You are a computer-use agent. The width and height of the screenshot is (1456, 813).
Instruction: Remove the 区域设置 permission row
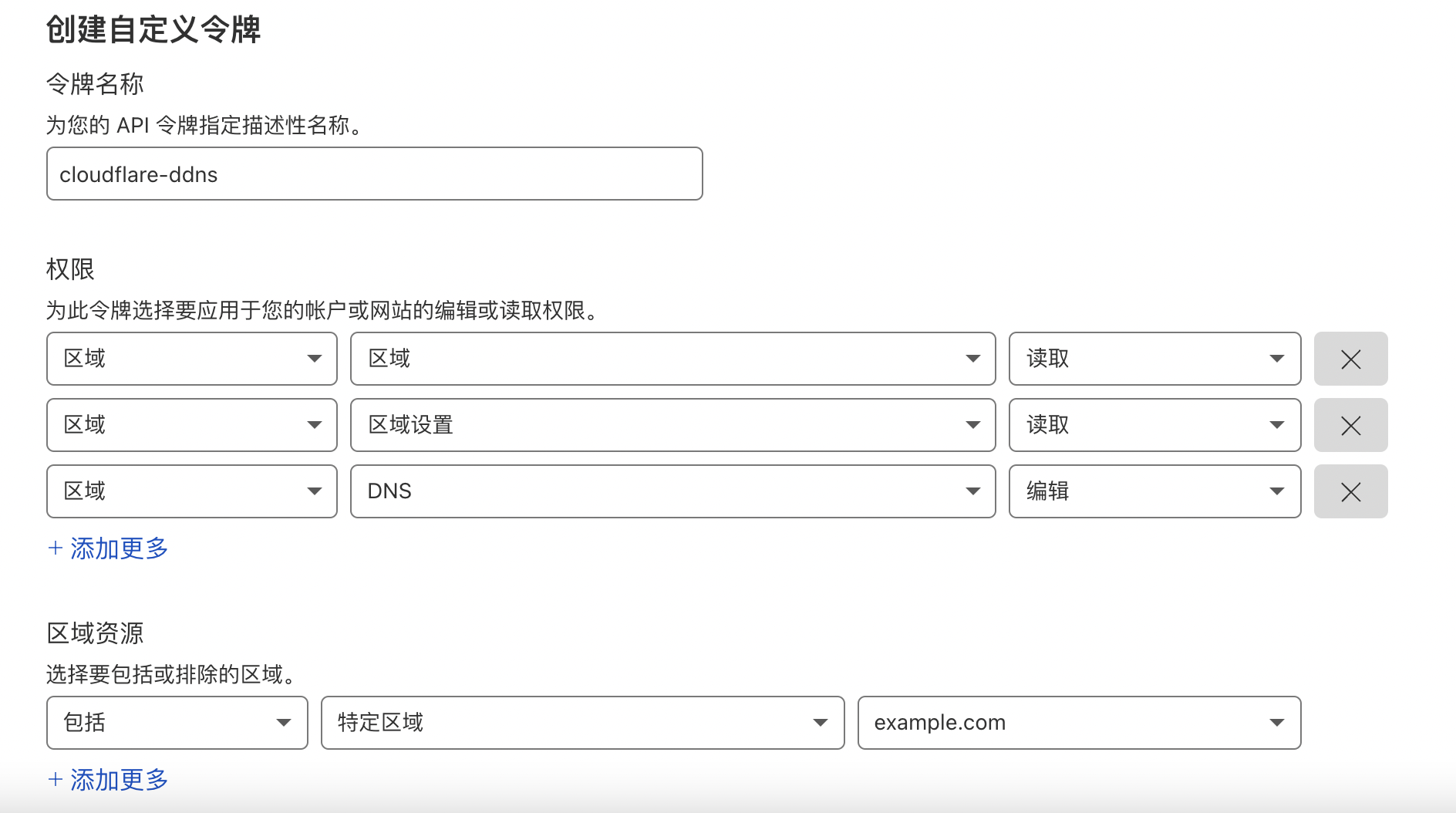[1350, 425]
